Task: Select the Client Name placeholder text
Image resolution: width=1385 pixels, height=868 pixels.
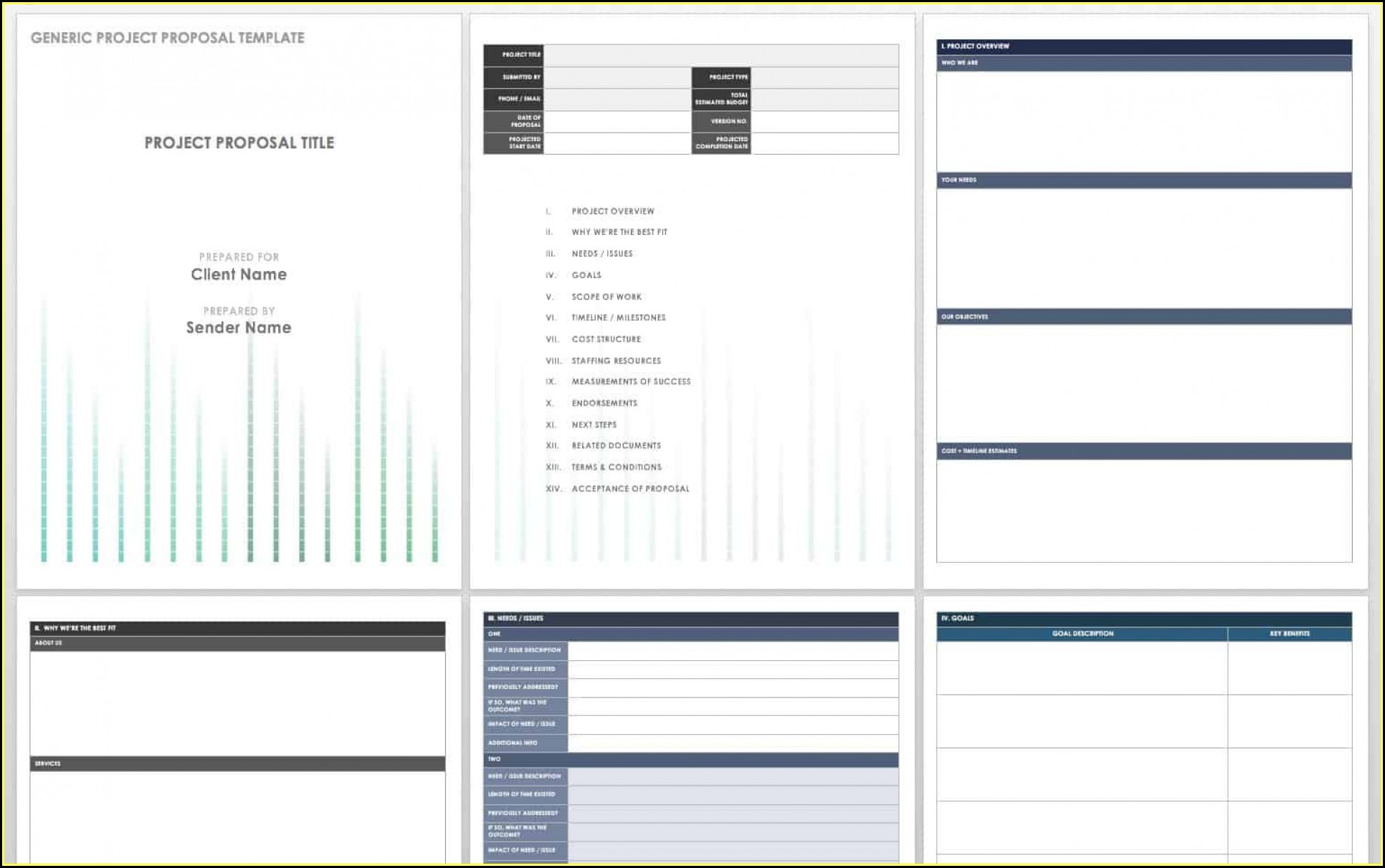Action: pos(239,275)
